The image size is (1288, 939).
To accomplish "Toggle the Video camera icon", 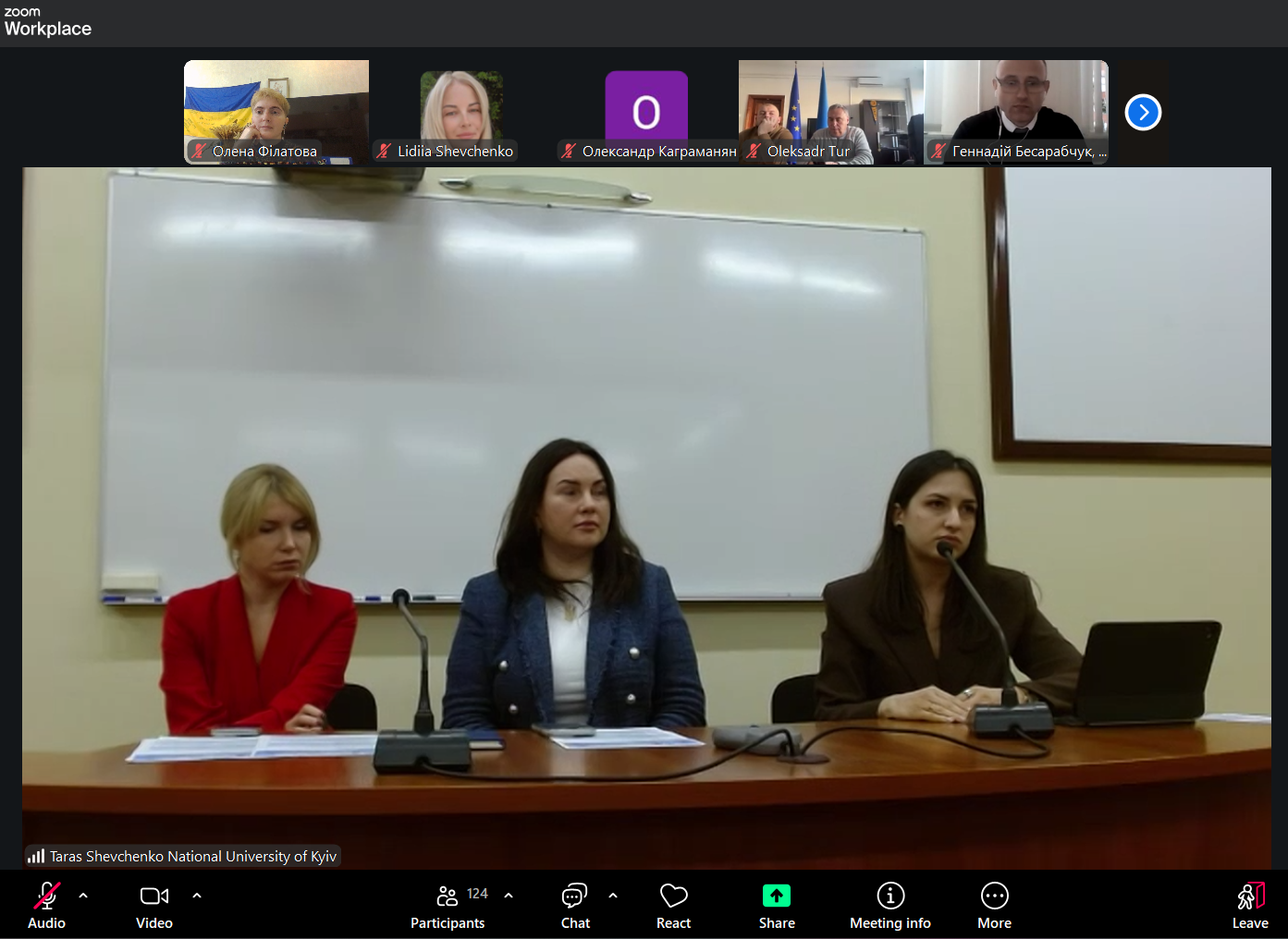I will tap(154, 896).
